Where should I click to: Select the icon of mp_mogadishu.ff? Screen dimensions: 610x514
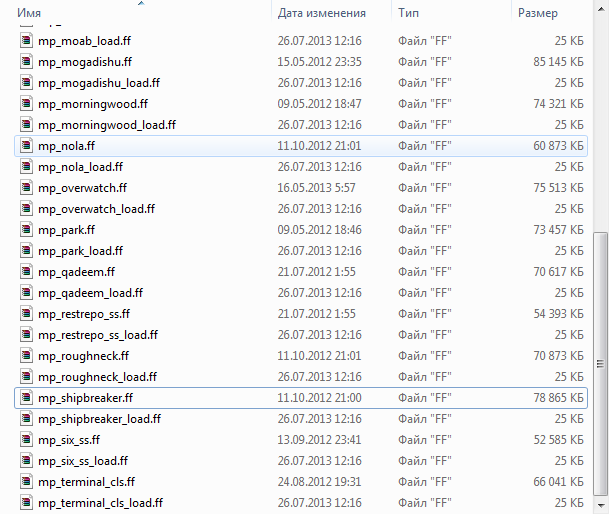[26, 62]
